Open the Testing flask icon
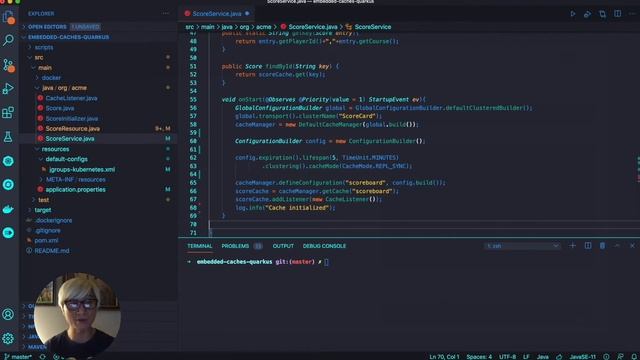This screenshot has height=360, width=640. pos(8,136)
